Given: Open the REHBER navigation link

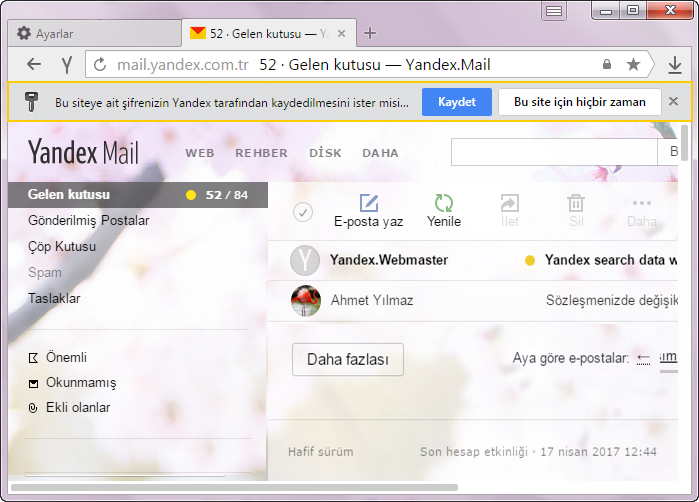Looking at the screenshot, I should pyautogui.click(x=261, y=153).
